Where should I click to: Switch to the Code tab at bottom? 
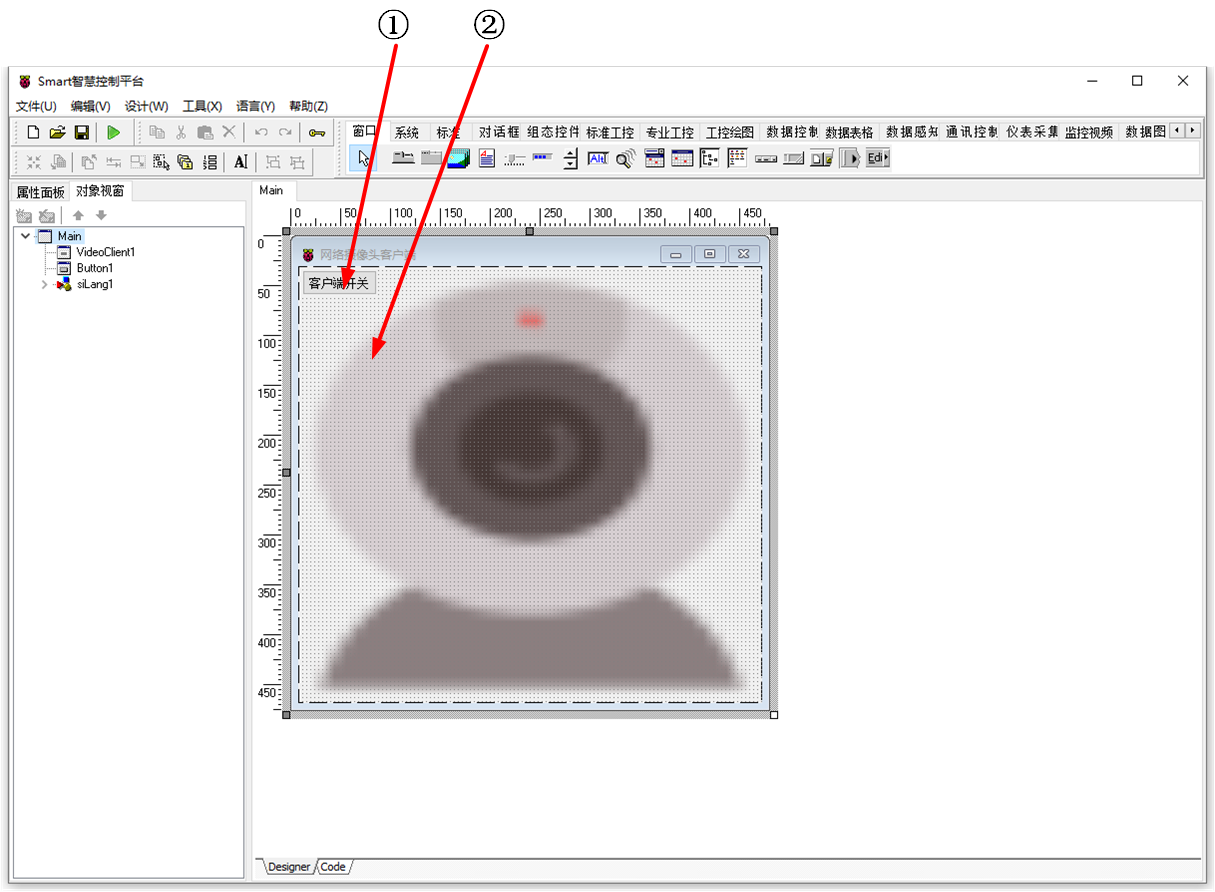[x=333, y=867]
